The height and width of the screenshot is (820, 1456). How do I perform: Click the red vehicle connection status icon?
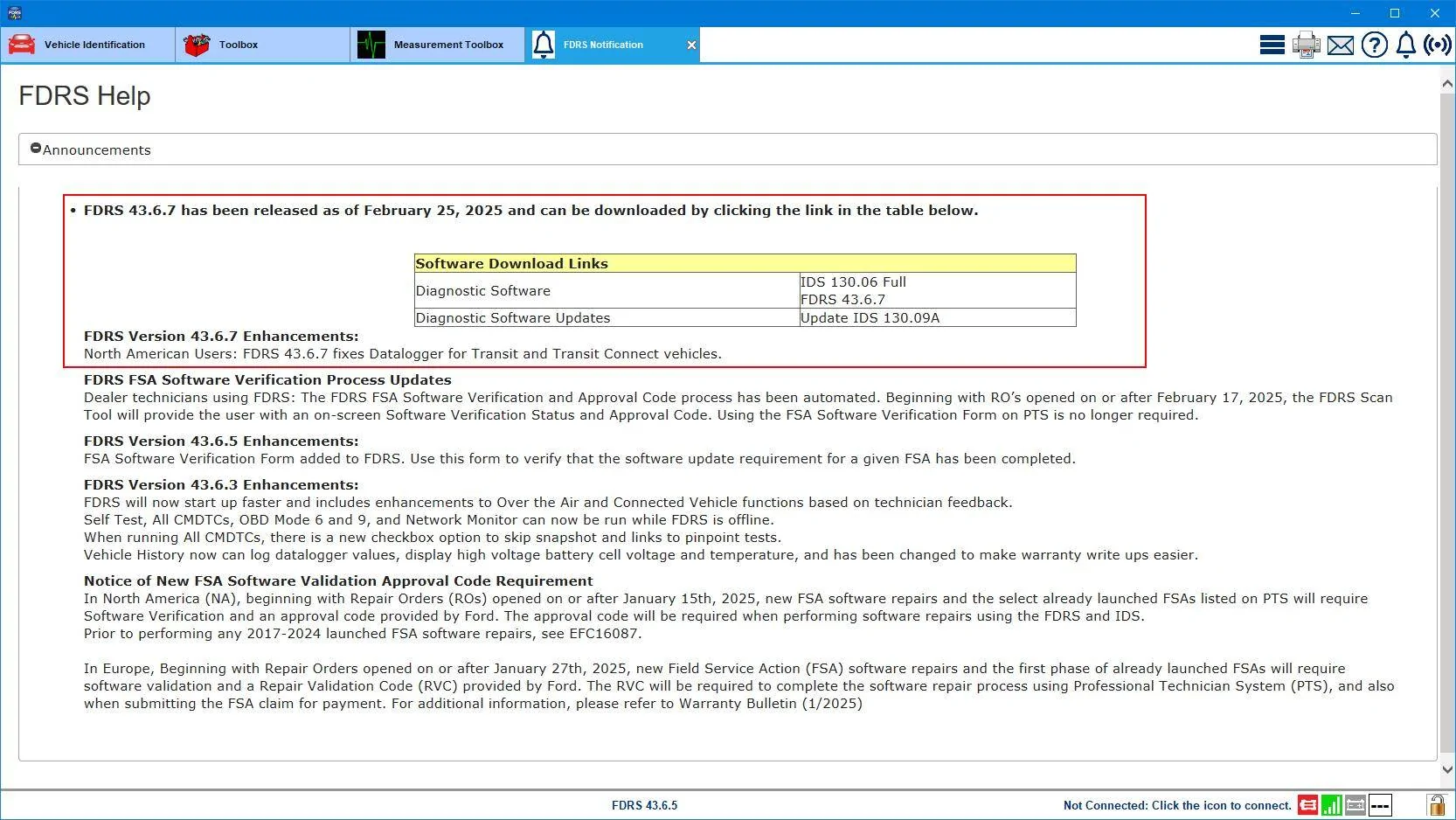pyautogui.click(x=1307, y=805)
